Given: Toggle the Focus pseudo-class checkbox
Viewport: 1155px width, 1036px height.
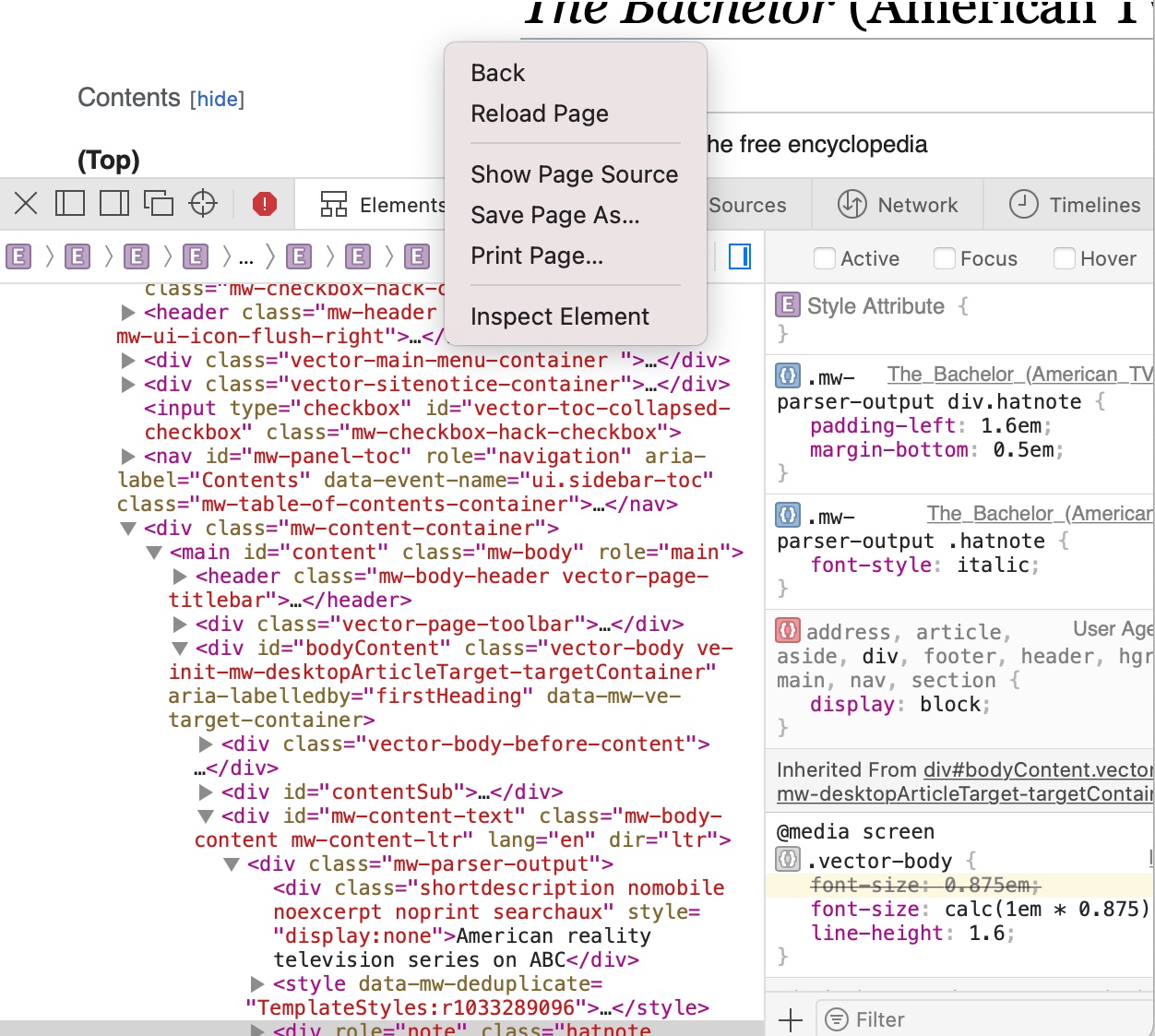Looking at the screenshot, I should 945,258.
